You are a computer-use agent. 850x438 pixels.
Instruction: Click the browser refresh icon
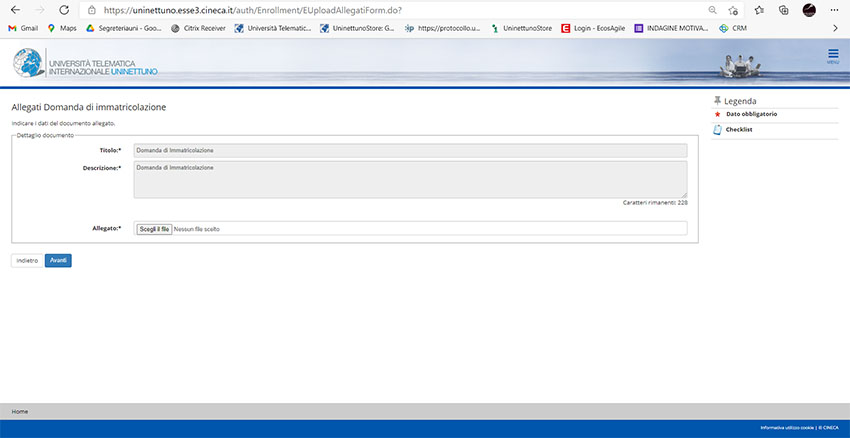[x=64, y=10]
